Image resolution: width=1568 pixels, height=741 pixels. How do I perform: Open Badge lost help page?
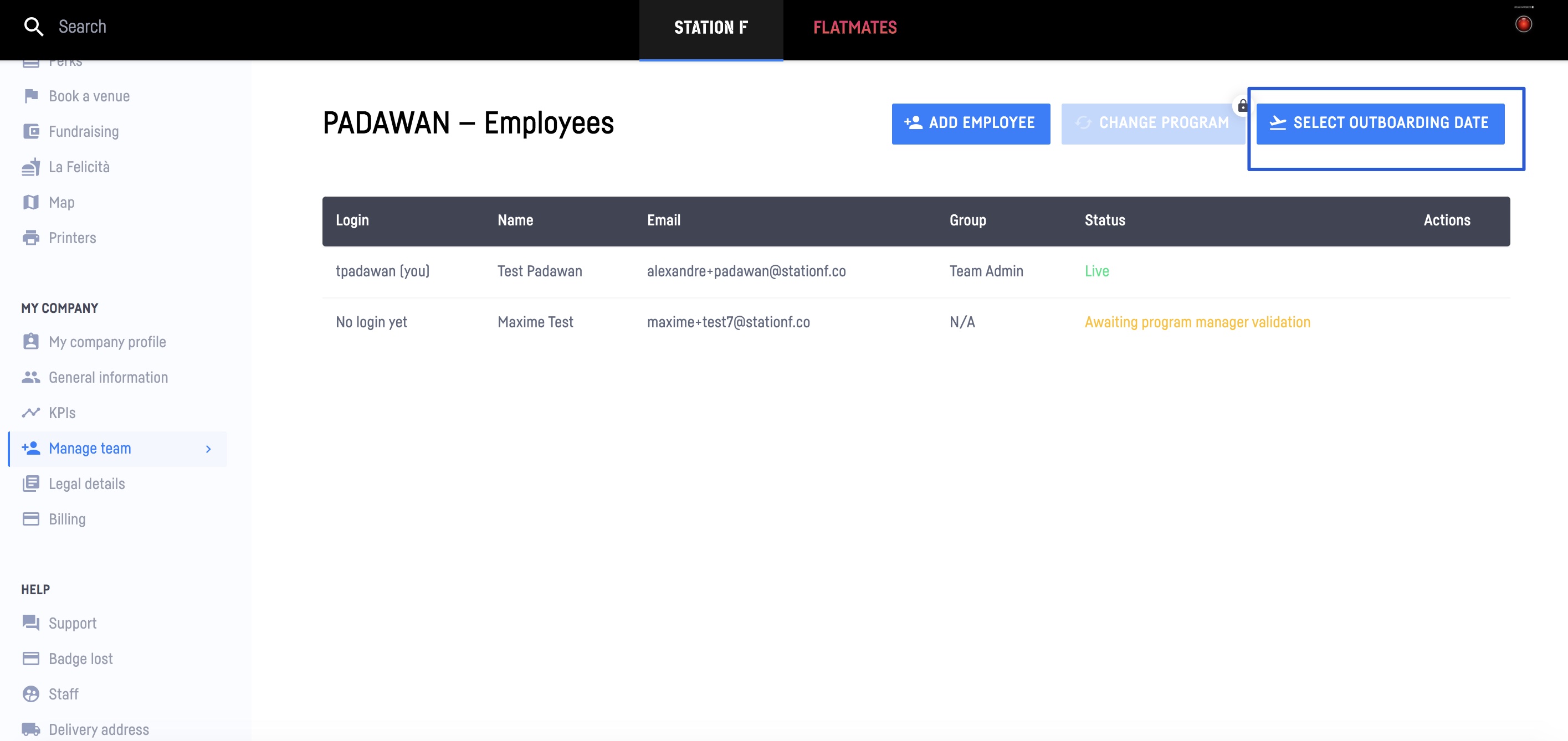80,658
